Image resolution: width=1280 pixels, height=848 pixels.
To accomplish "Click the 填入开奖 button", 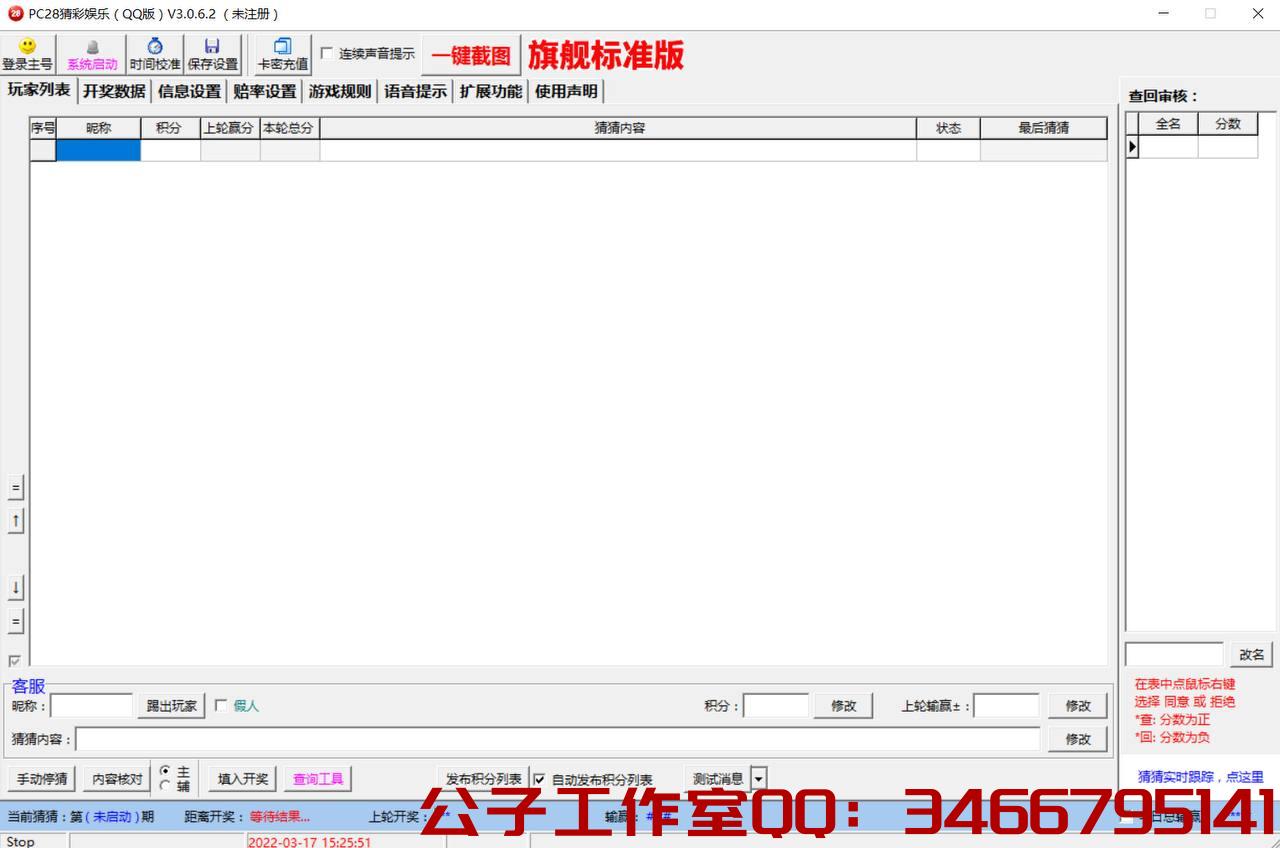I will [244, 779].
